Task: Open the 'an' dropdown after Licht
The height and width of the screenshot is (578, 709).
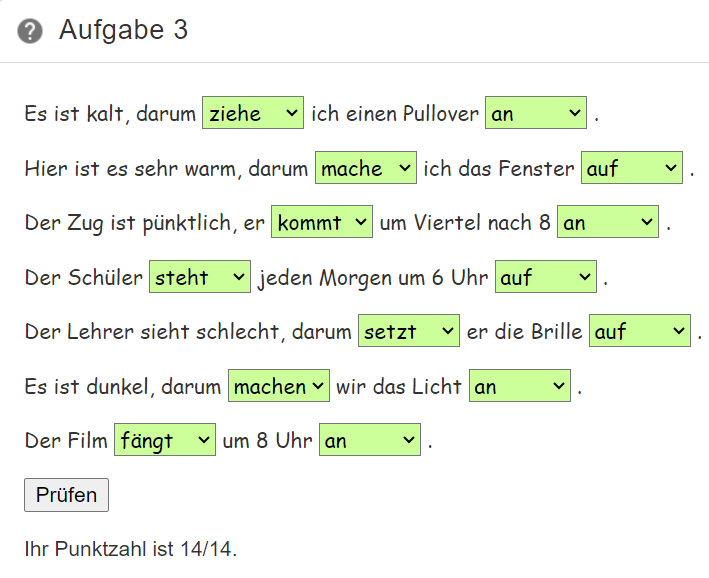Action: pos(520,386)
